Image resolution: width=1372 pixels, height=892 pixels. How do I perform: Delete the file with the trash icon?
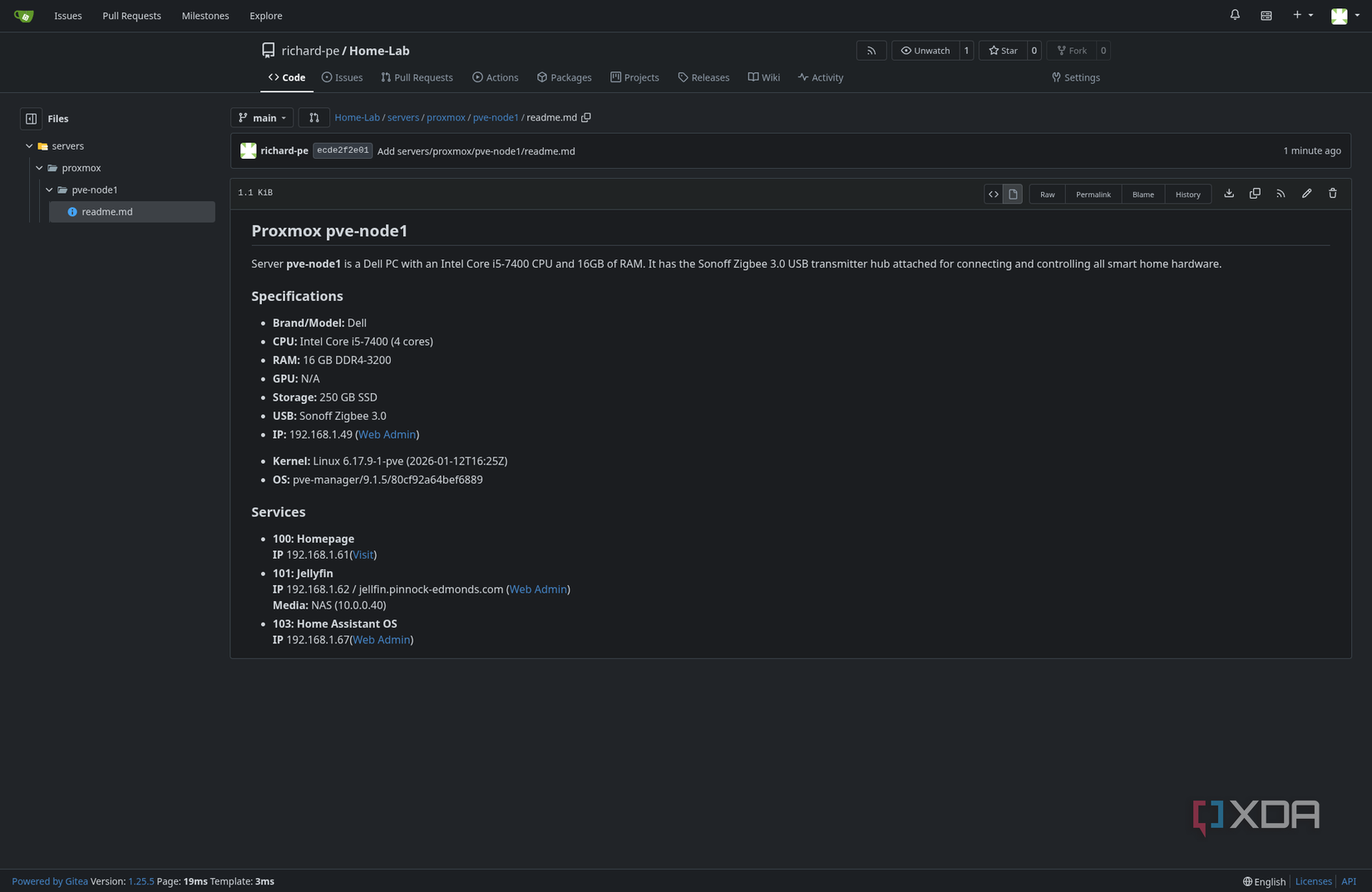1332,194
